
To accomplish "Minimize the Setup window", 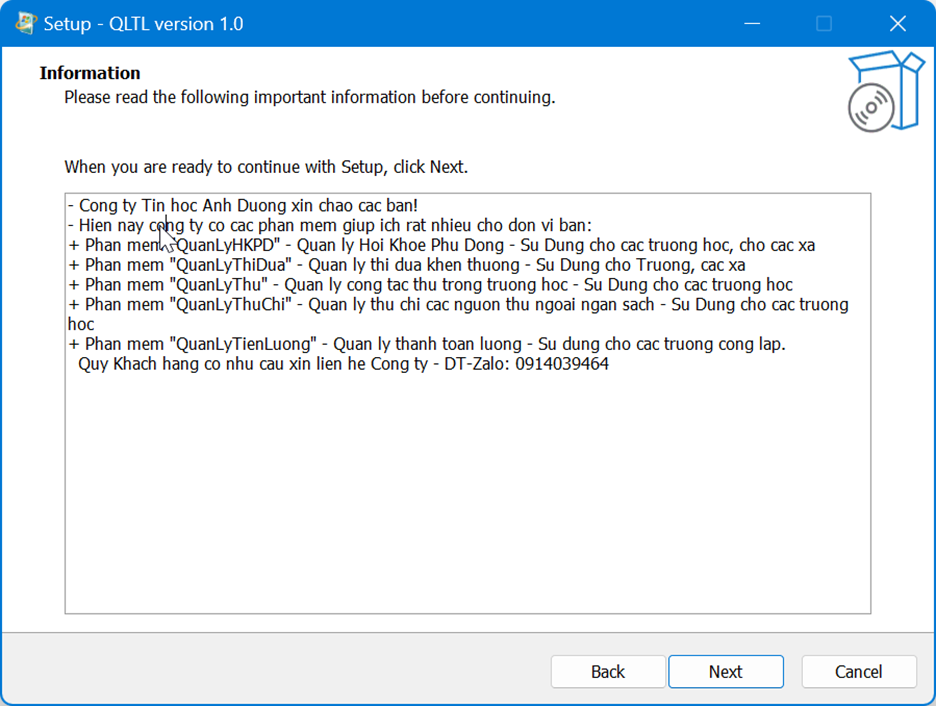I will click(x=750, y=23).
